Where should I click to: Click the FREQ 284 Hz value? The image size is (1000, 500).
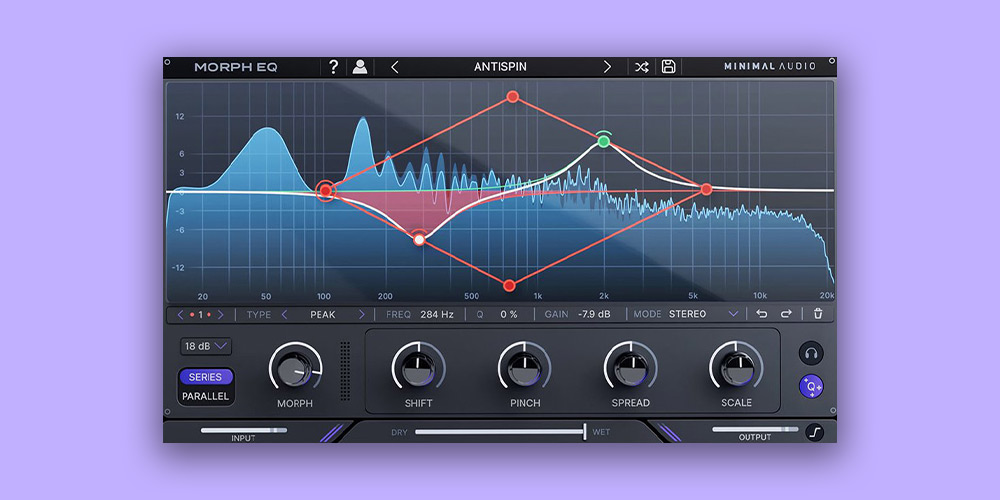(x=437, y=314)
